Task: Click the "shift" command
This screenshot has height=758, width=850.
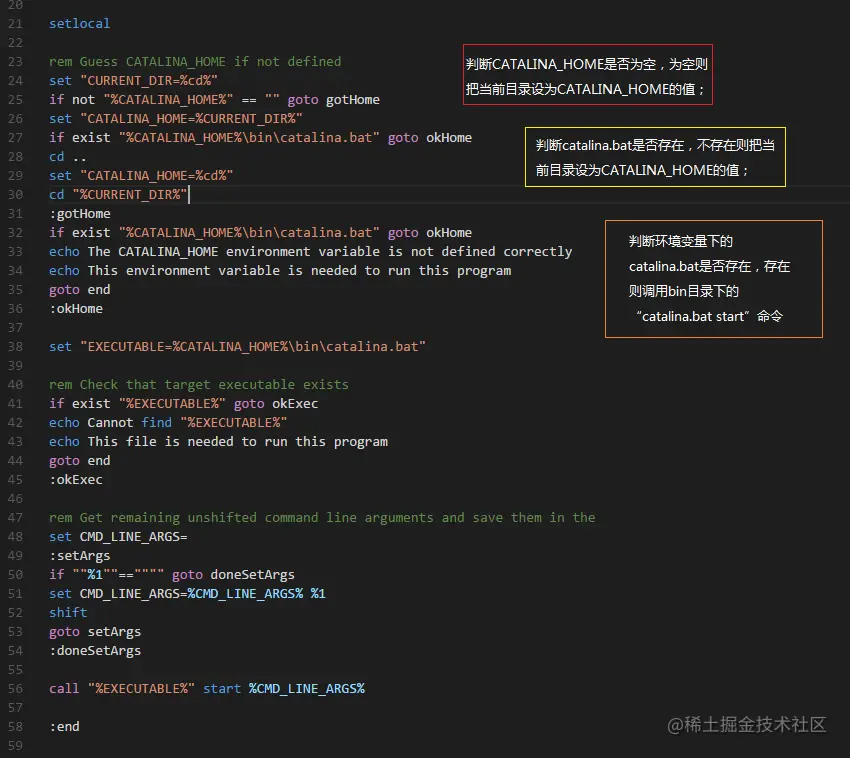Action: click(x=68, y=612)
